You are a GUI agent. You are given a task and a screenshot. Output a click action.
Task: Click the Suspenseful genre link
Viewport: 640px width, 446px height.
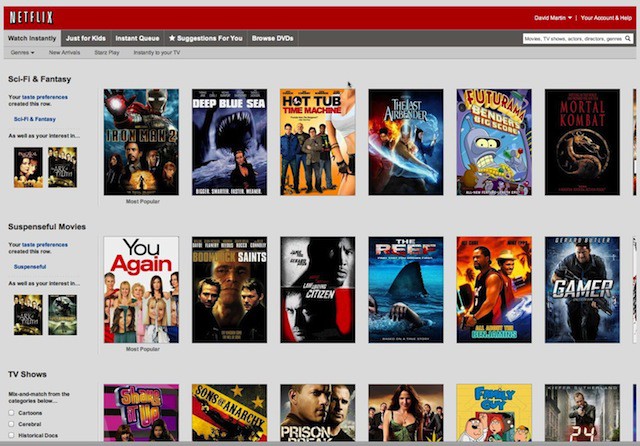coord(30,267)
